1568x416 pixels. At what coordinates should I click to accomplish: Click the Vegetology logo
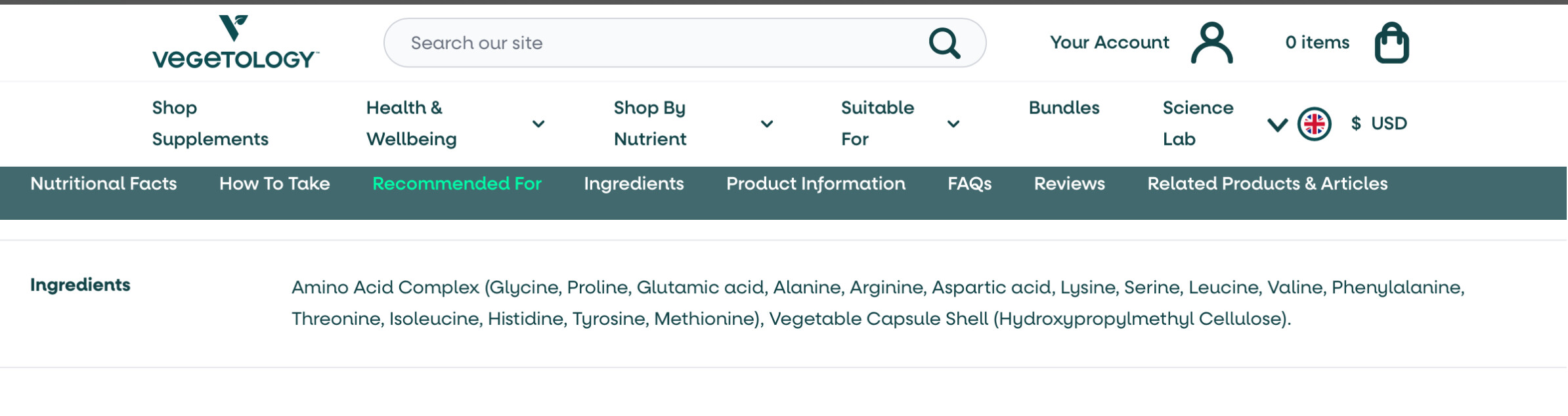click(235, 43)
